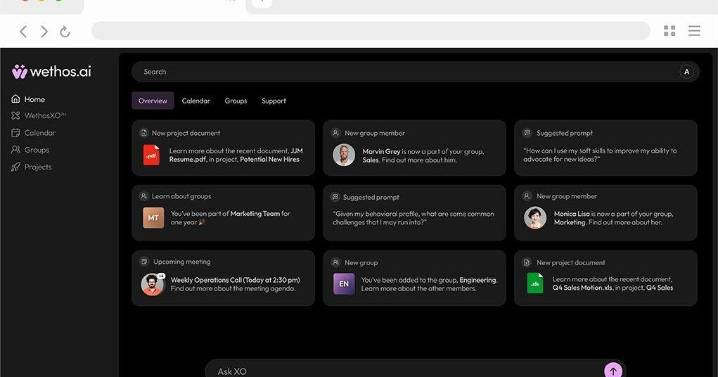Click the 'New group member' header icon on Marvin card
Screen dimensions: 718x377
pos(336,133)
